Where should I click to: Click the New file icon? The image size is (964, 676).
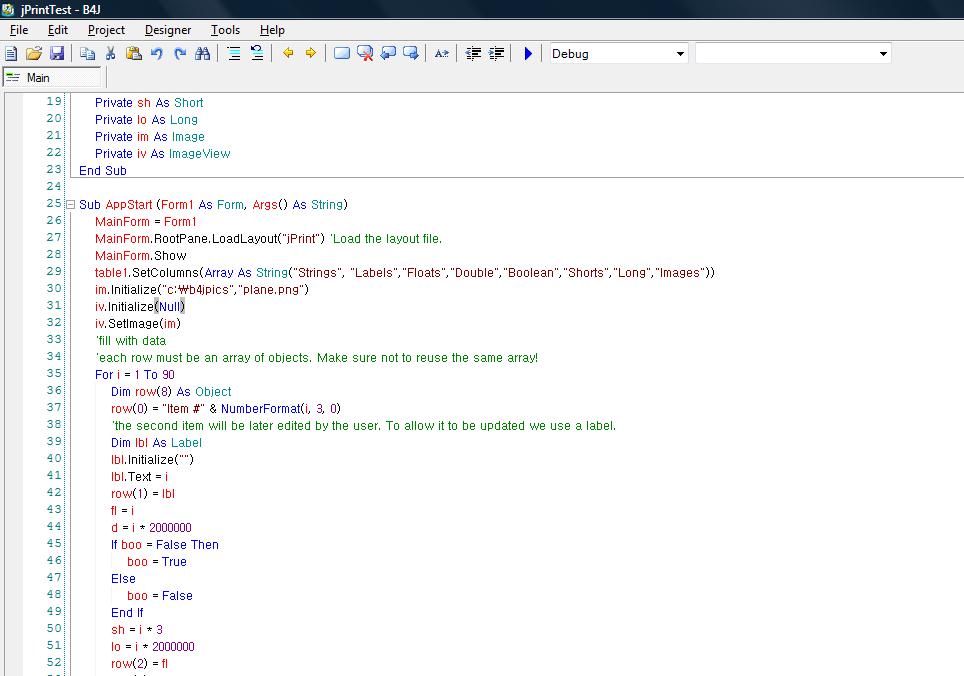12,54
